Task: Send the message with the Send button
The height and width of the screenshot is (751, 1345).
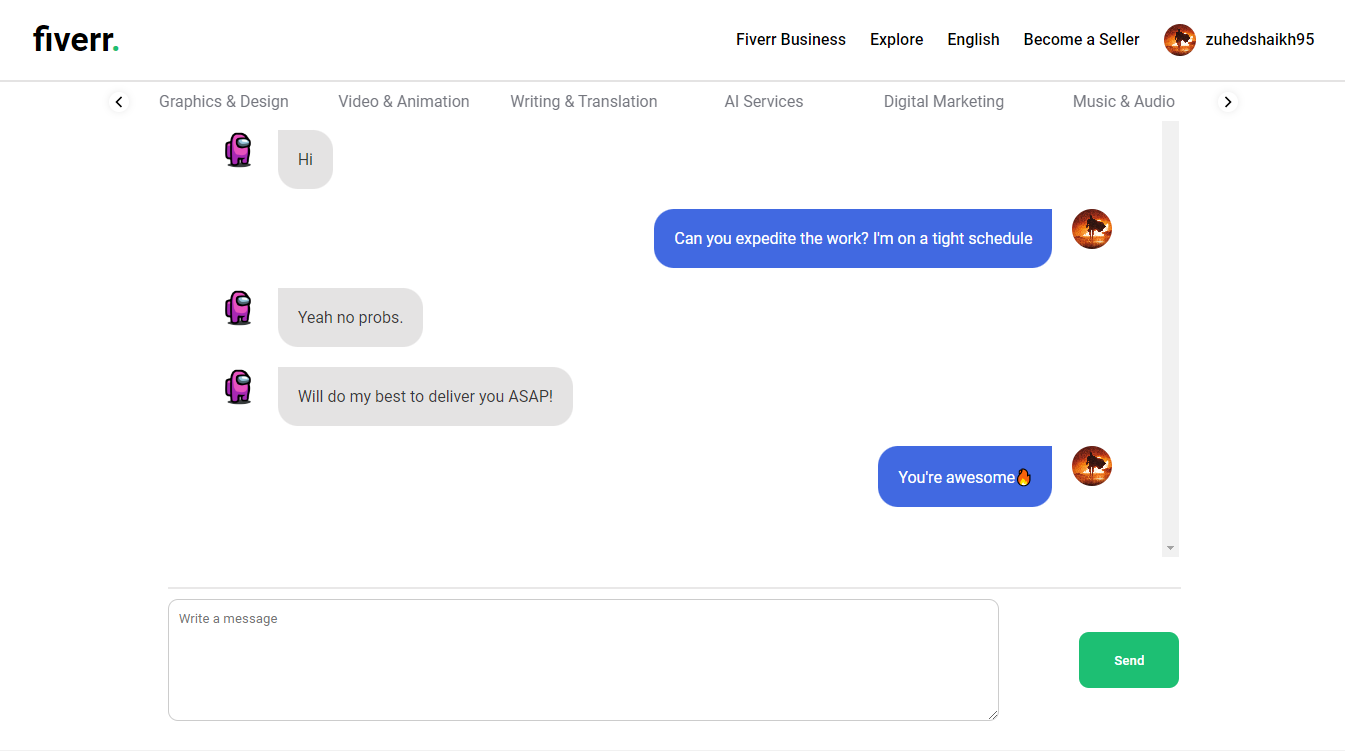Action: point(1129,660)
